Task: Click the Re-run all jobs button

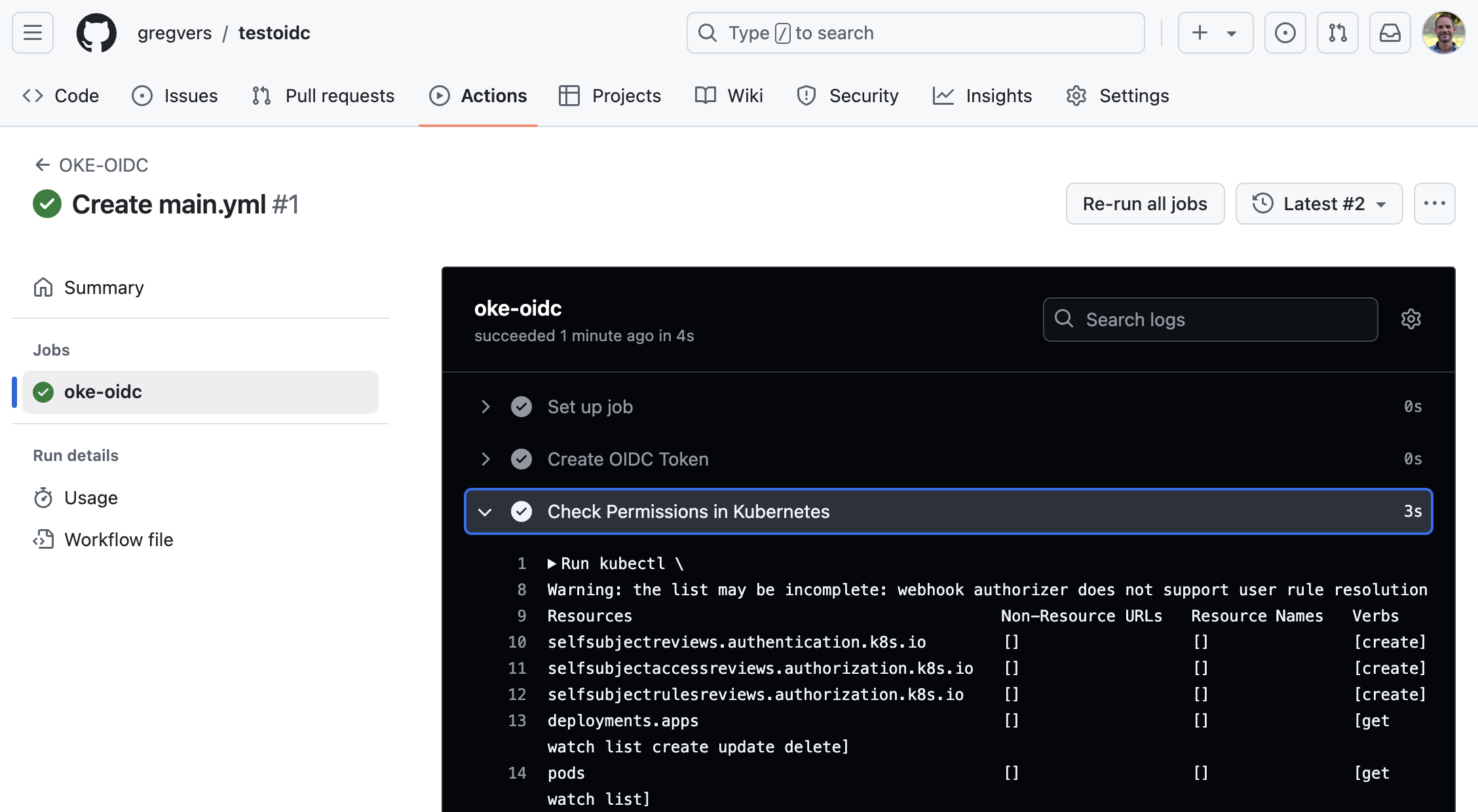Action: pos(1145,204)
